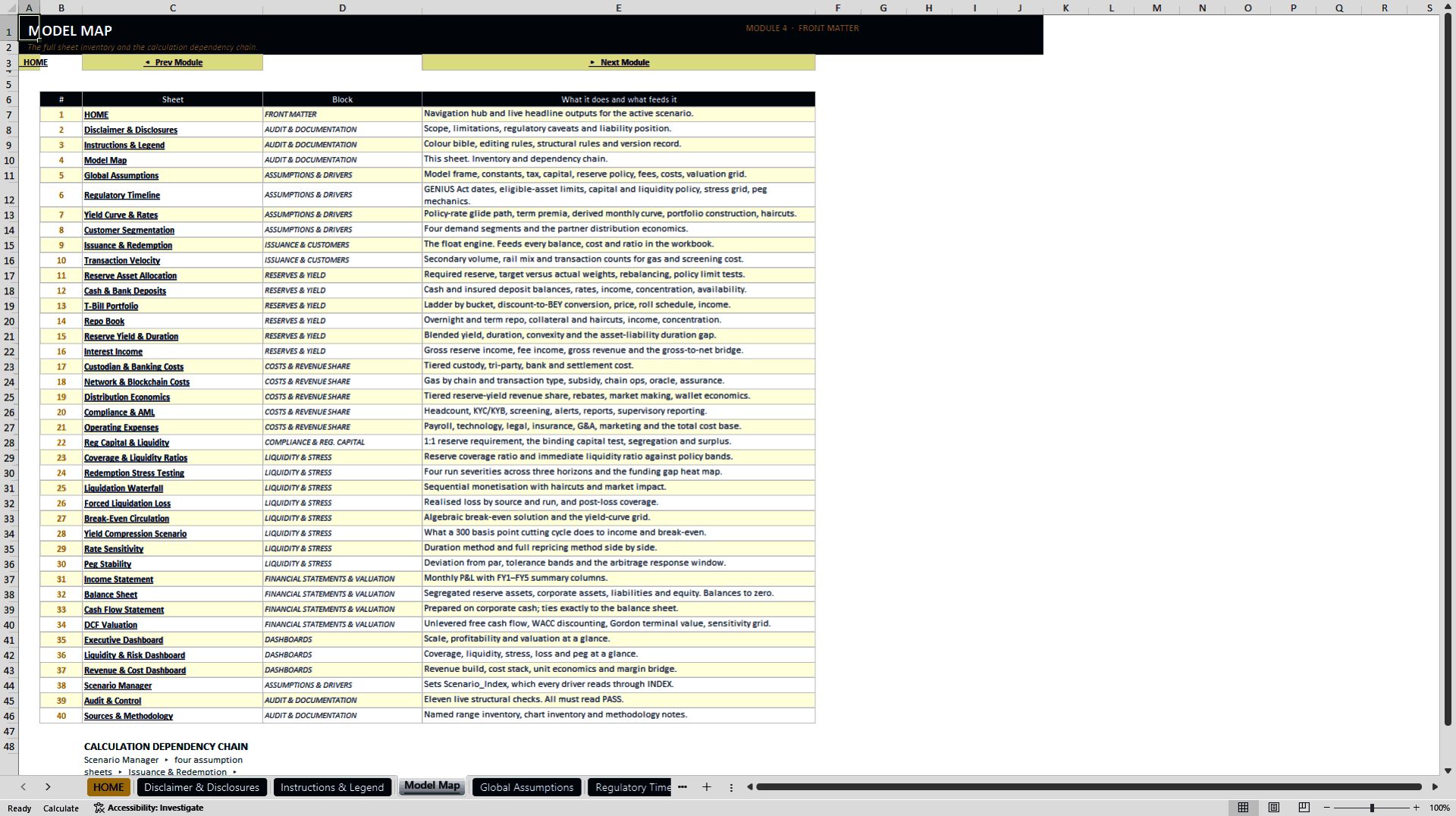Open the HOME sheet tab

(x=108, y=787)
